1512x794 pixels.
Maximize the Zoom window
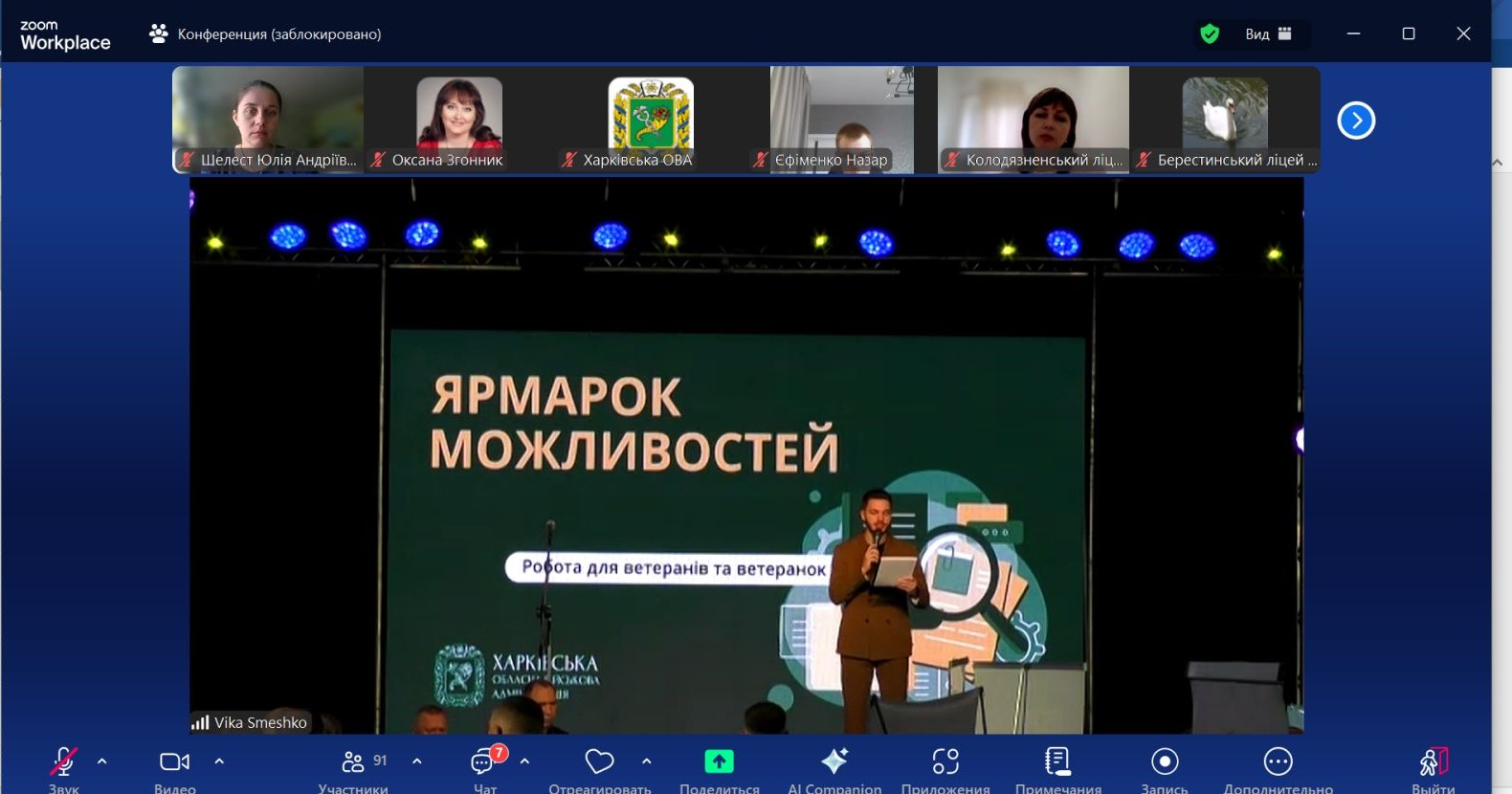click(x=1409, y=33)
